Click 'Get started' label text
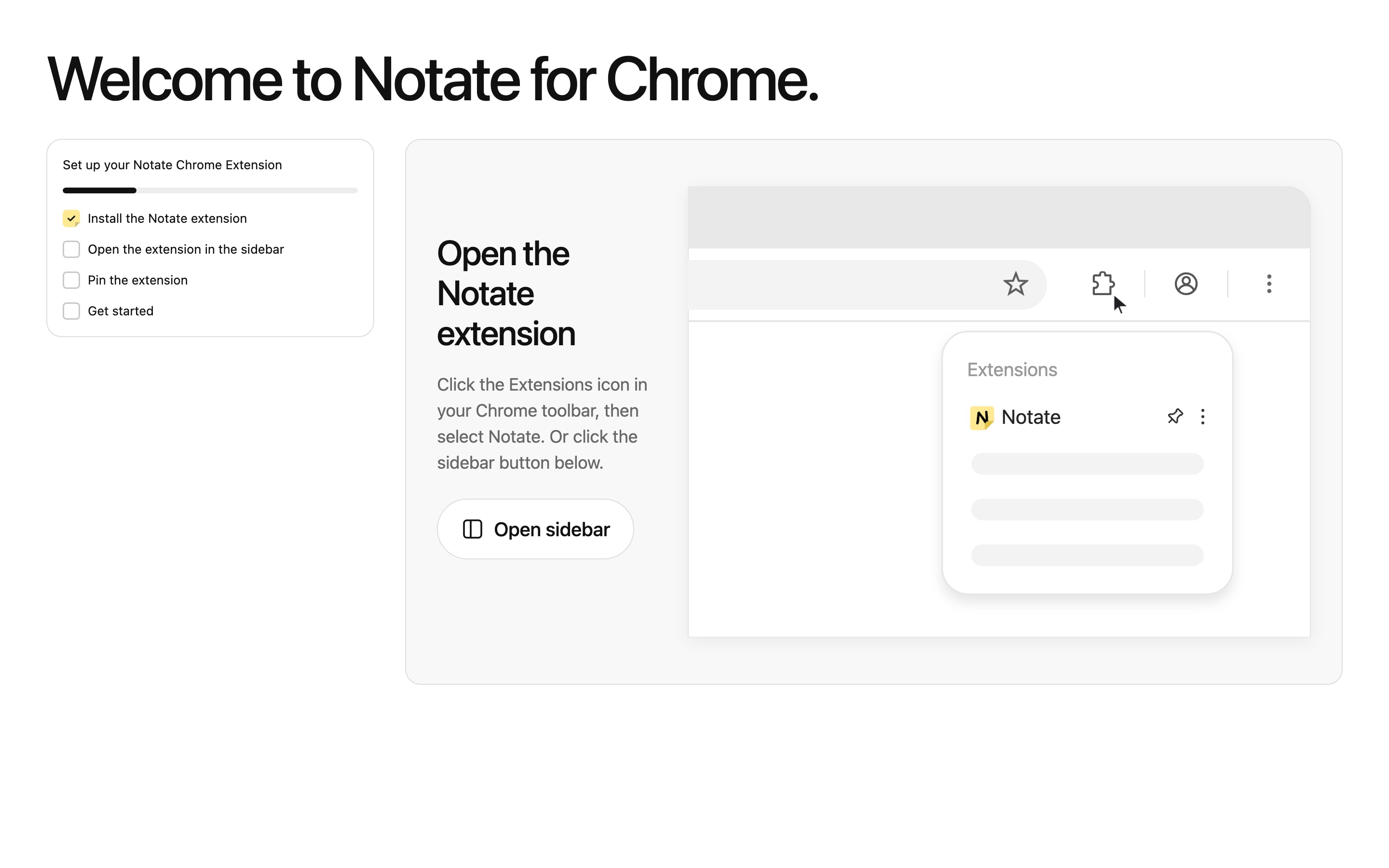Image resolution: width=1389 pixels, height=868 pixels. coord(121,311)
